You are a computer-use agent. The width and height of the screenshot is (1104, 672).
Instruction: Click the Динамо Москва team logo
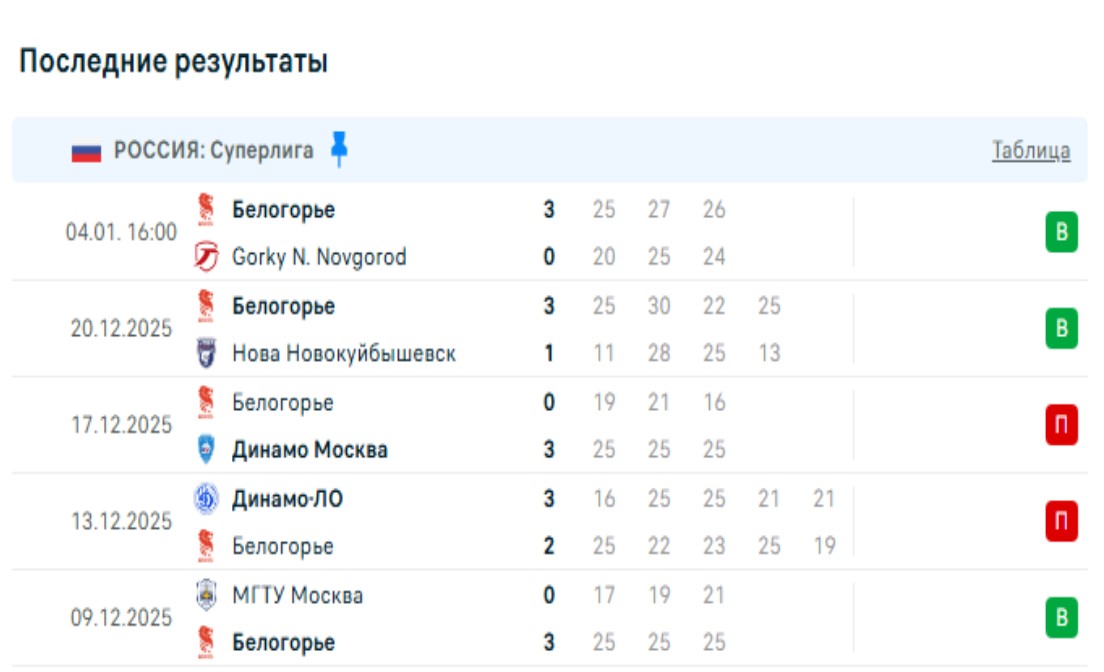[206, 450]
